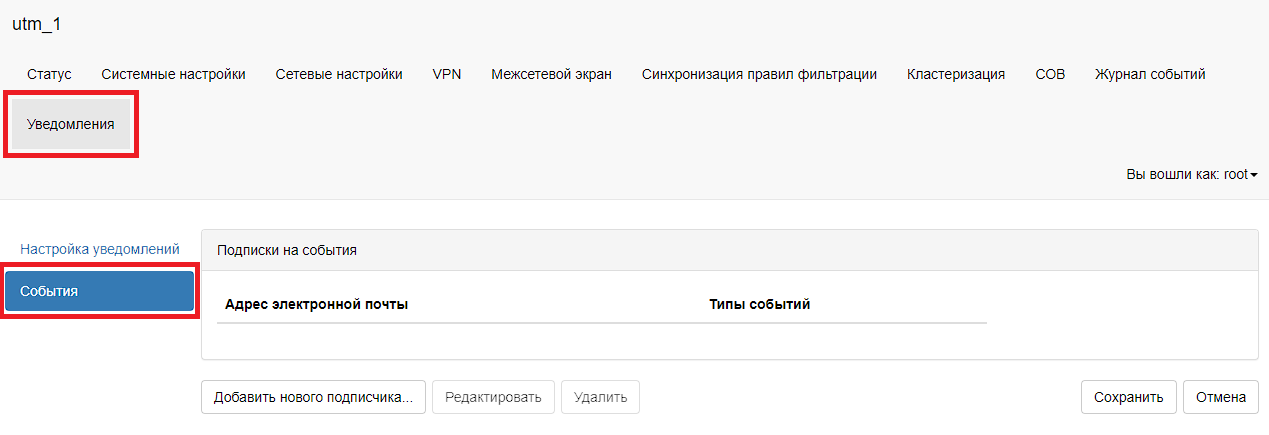Open Межсетевой экран section
This screenshot has height=435, width=1269.
click(551, 74)
